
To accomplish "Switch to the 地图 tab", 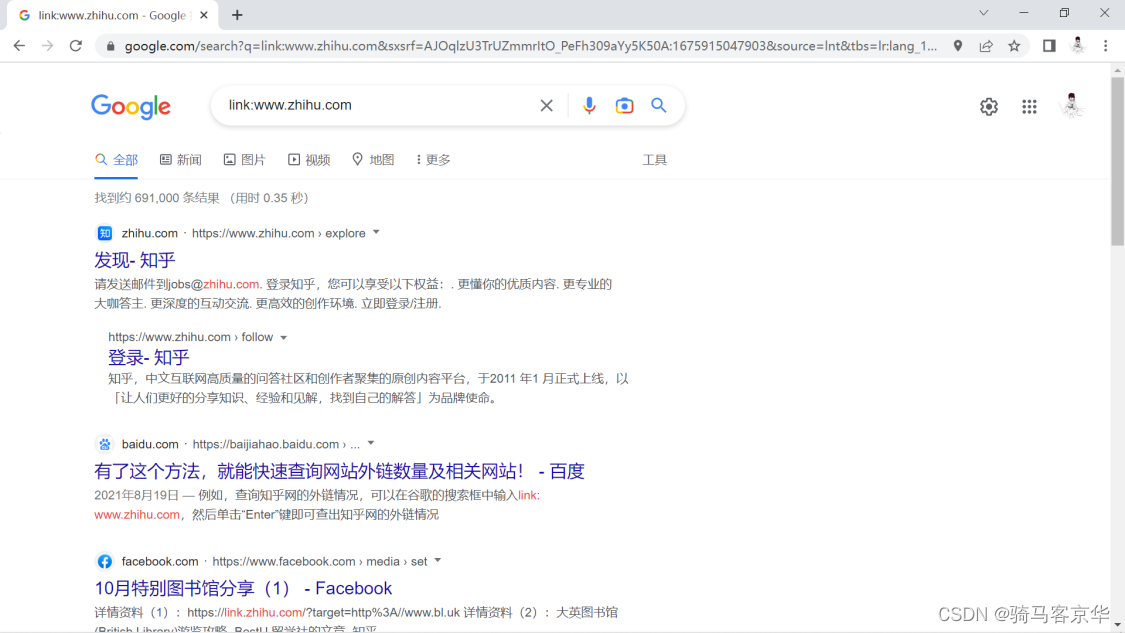I will (373, 160).
